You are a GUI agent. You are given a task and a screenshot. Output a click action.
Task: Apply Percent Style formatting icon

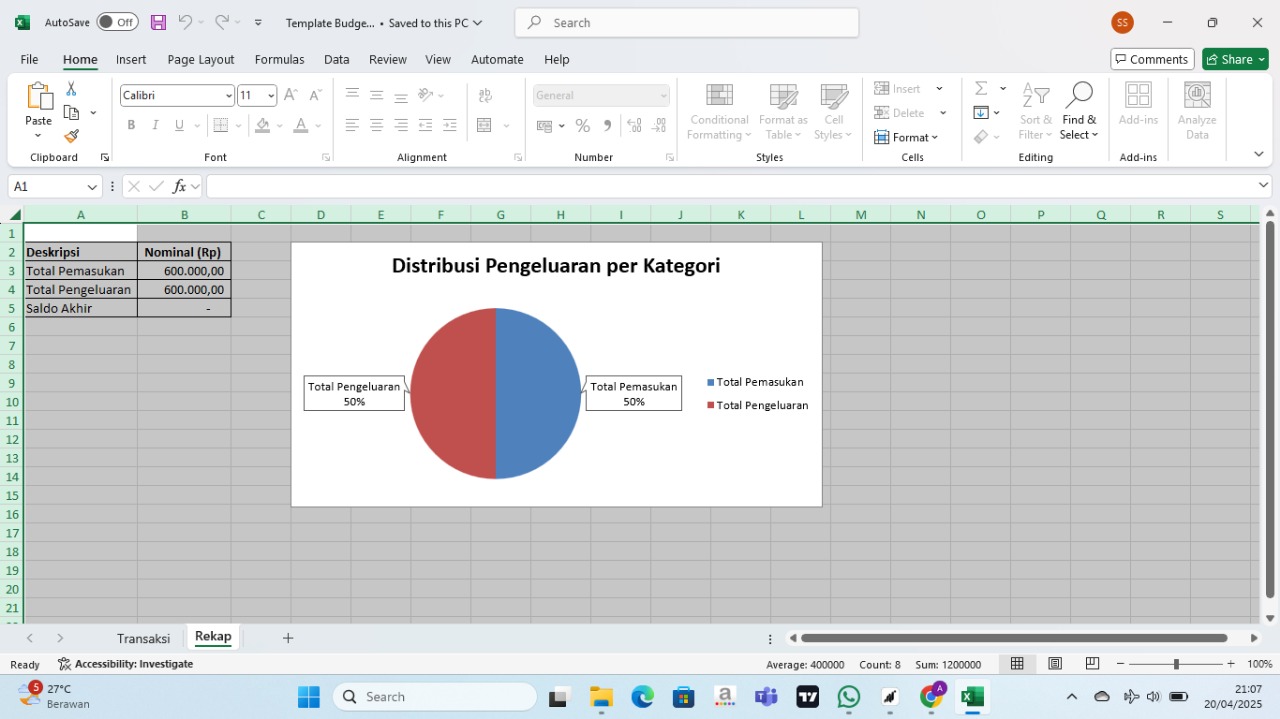click(582, 126)
